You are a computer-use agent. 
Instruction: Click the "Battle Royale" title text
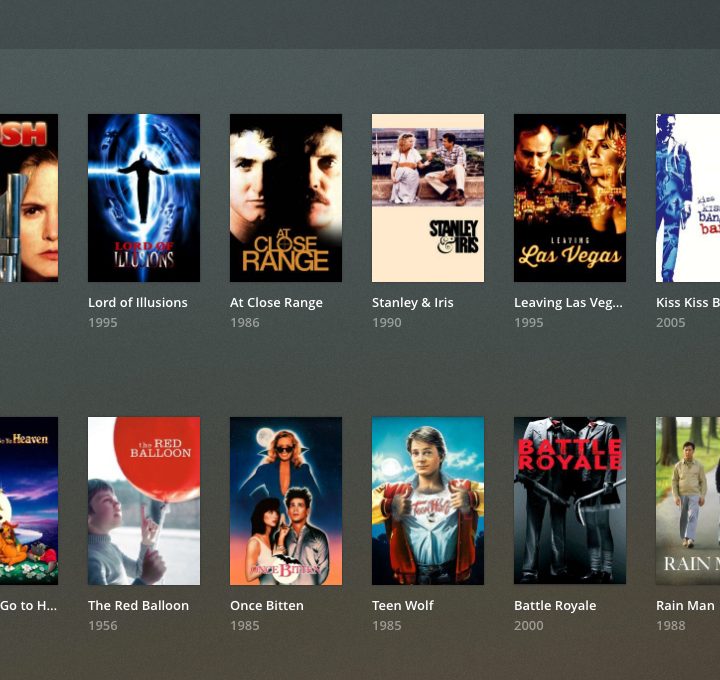pos(555,606)
